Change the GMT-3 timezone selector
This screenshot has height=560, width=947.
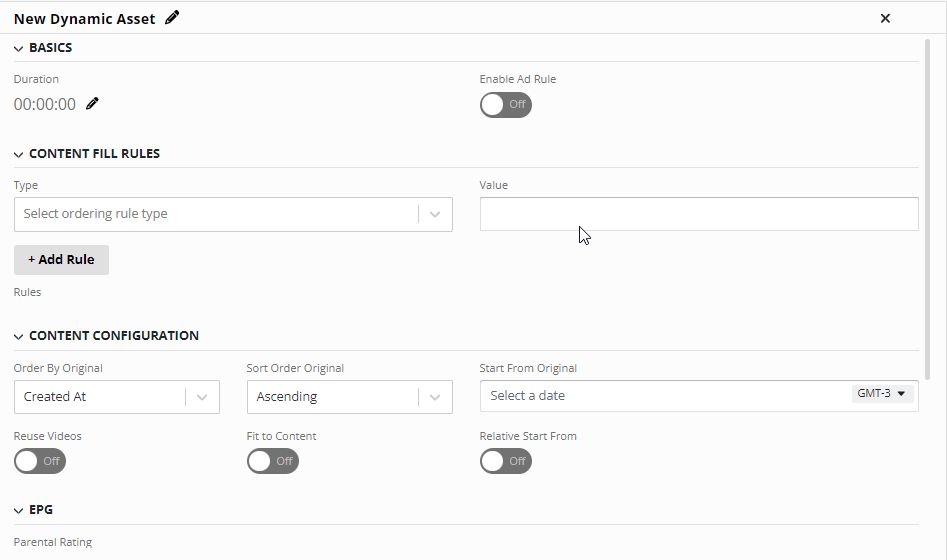pyautogui.click(x=882, y=393)
